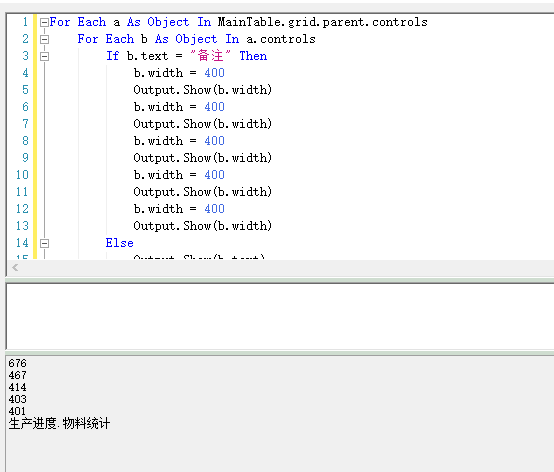The width and height of the screenshot is (554, 472).
Task: Collapse the inner For Each block on line 2
Action: coord(44,39)
